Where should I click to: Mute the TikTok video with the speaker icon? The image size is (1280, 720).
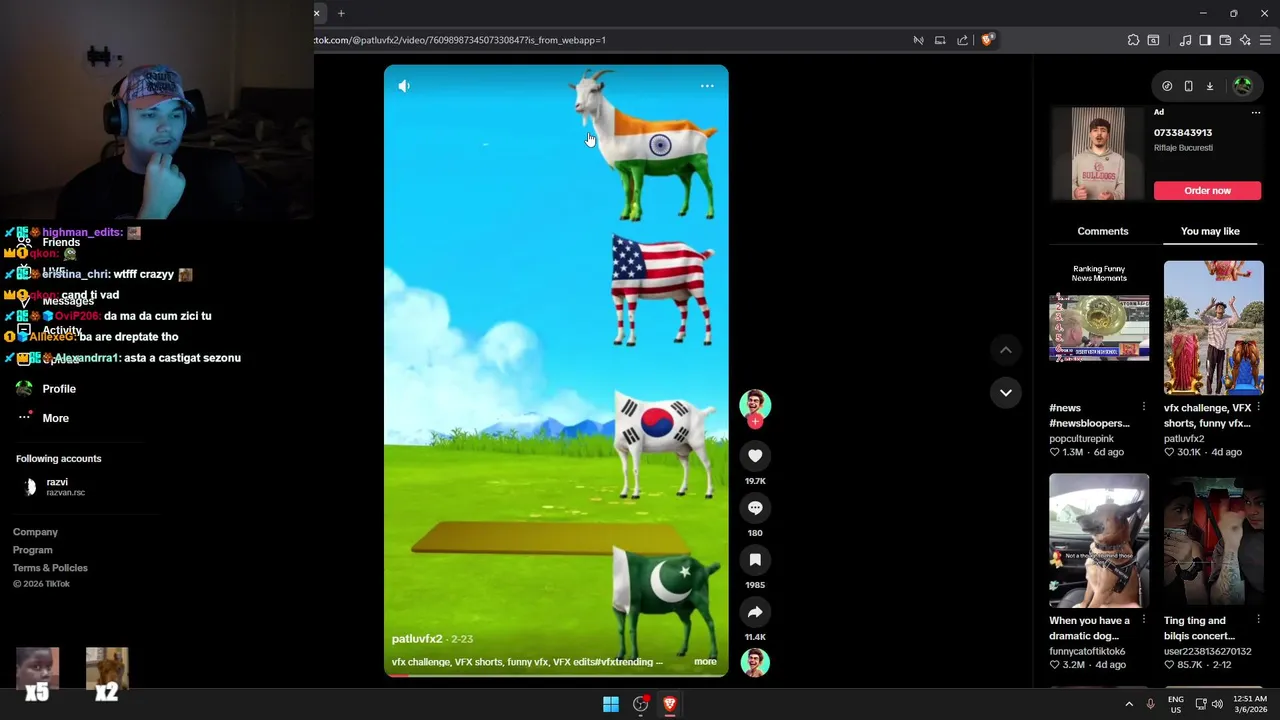coord(404,86)
